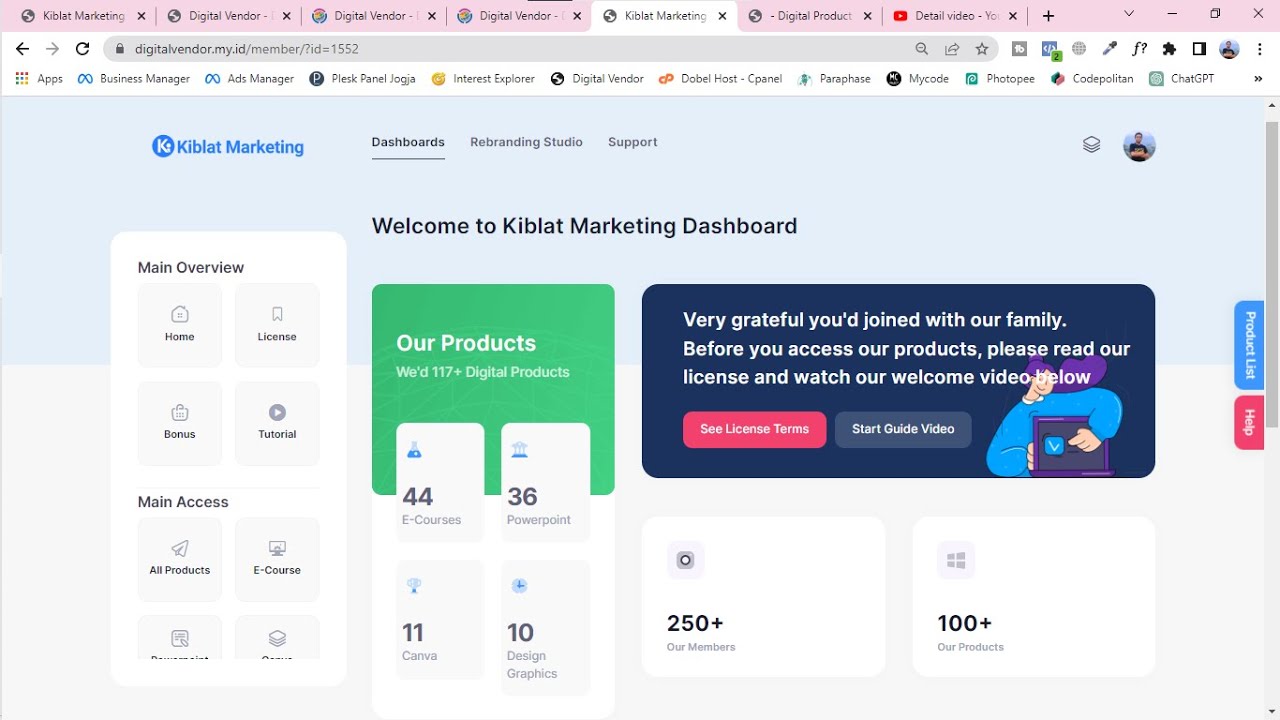Open the browser side panel icon
The image size is (1280, 720).
[x=1199, y=48]
